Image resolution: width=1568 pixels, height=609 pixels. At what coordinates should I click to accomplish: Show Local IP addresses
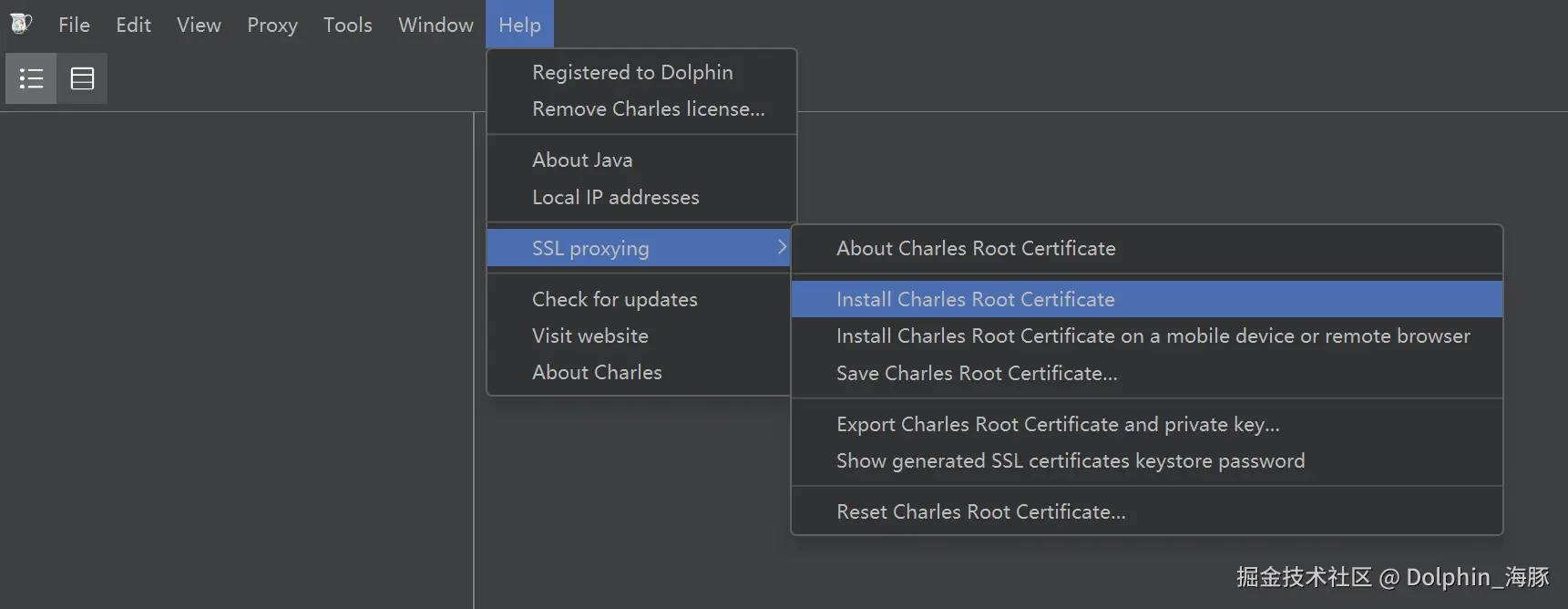click(x=641, y=197)
